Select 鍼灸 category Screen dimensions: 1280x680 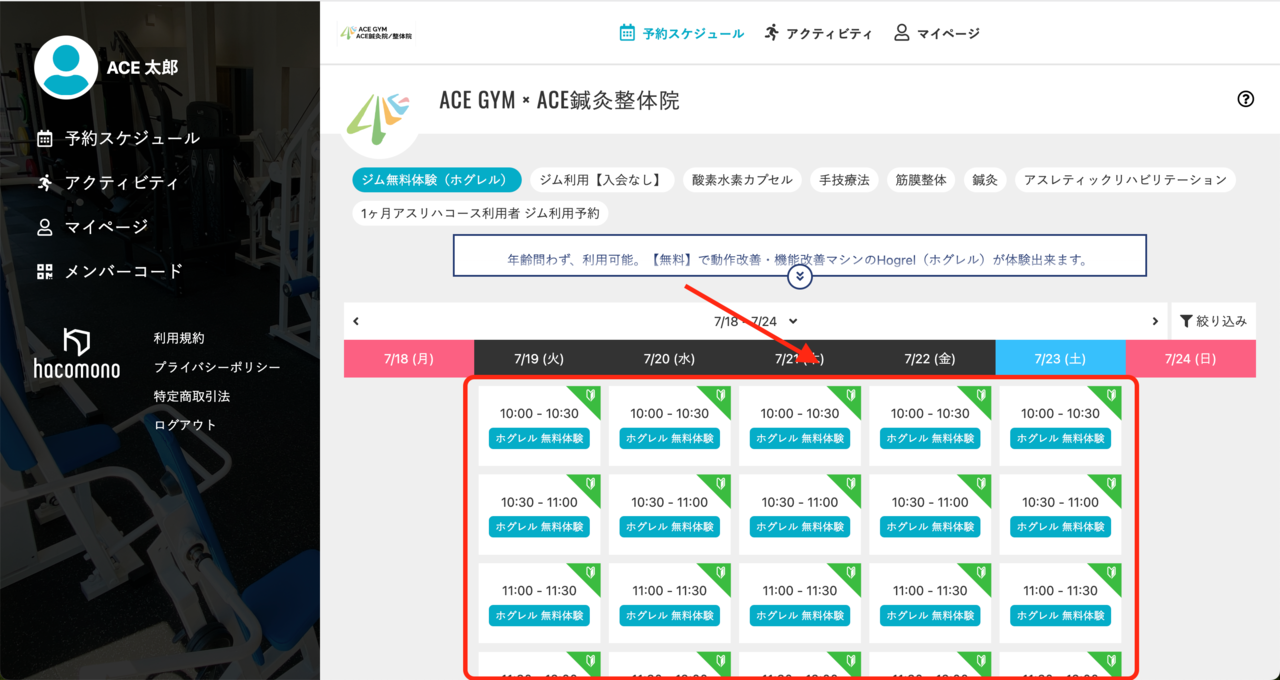(x=985, y=180)
